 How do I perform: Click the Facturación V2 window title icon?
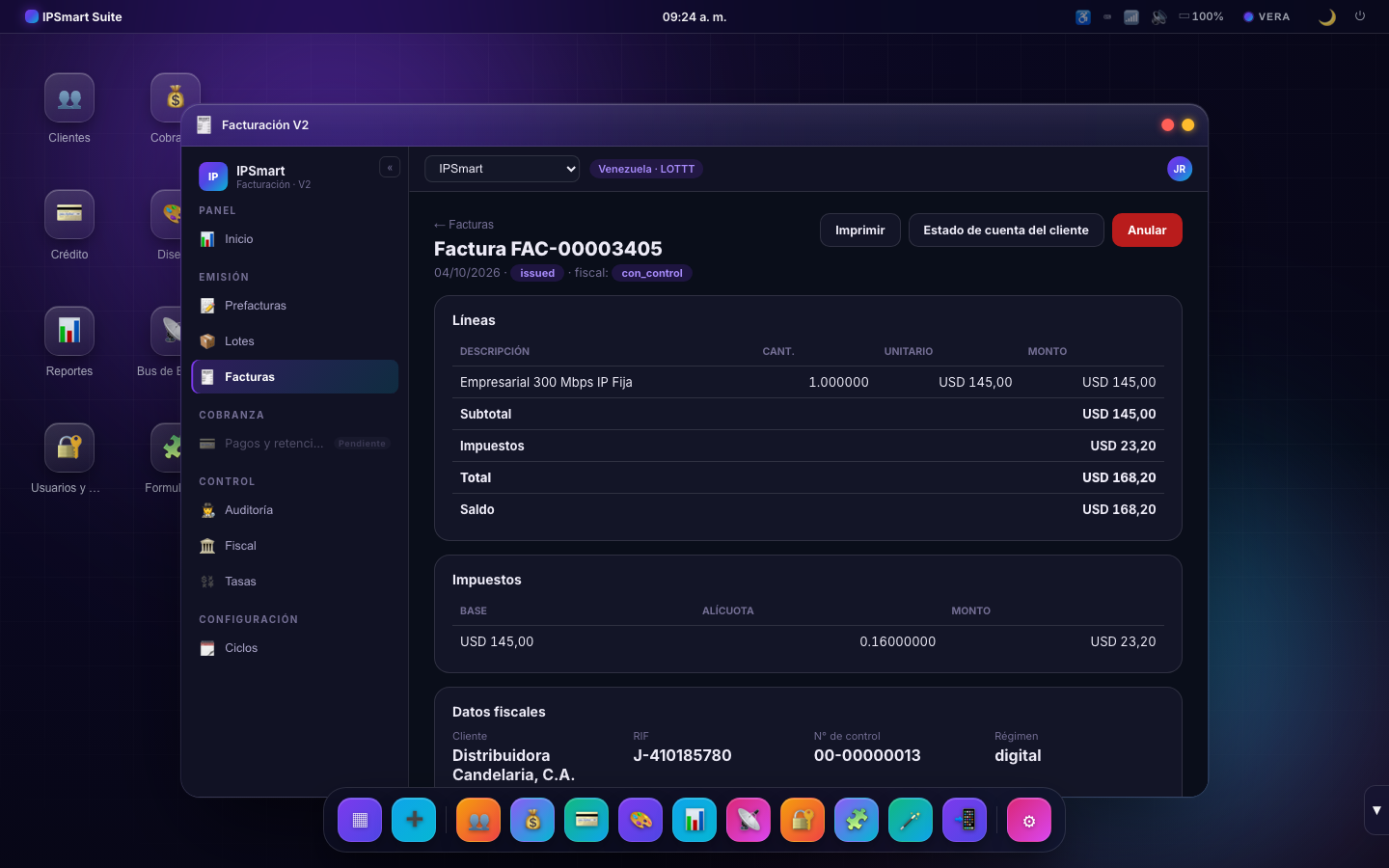pos(204,124)
